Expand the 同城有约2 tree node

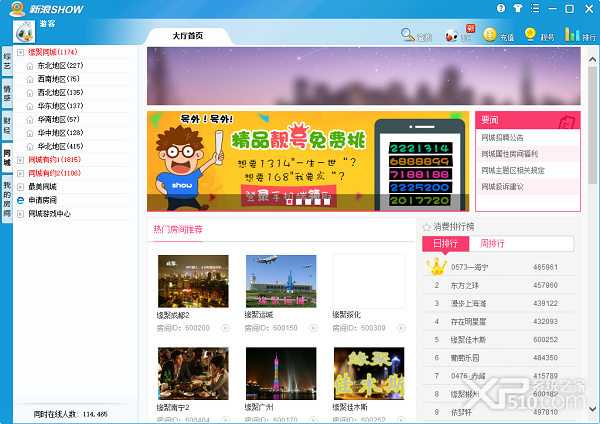(21, 173)
